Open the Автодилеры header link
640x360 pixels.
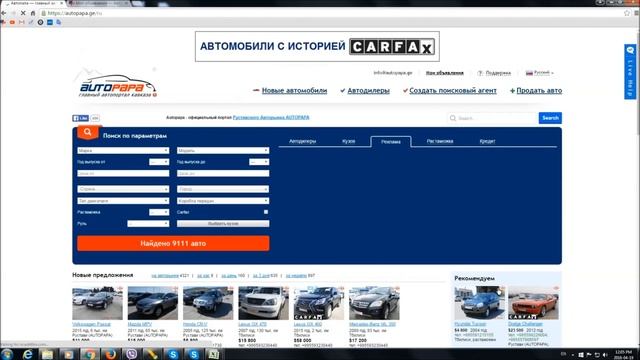pos(368,91)
